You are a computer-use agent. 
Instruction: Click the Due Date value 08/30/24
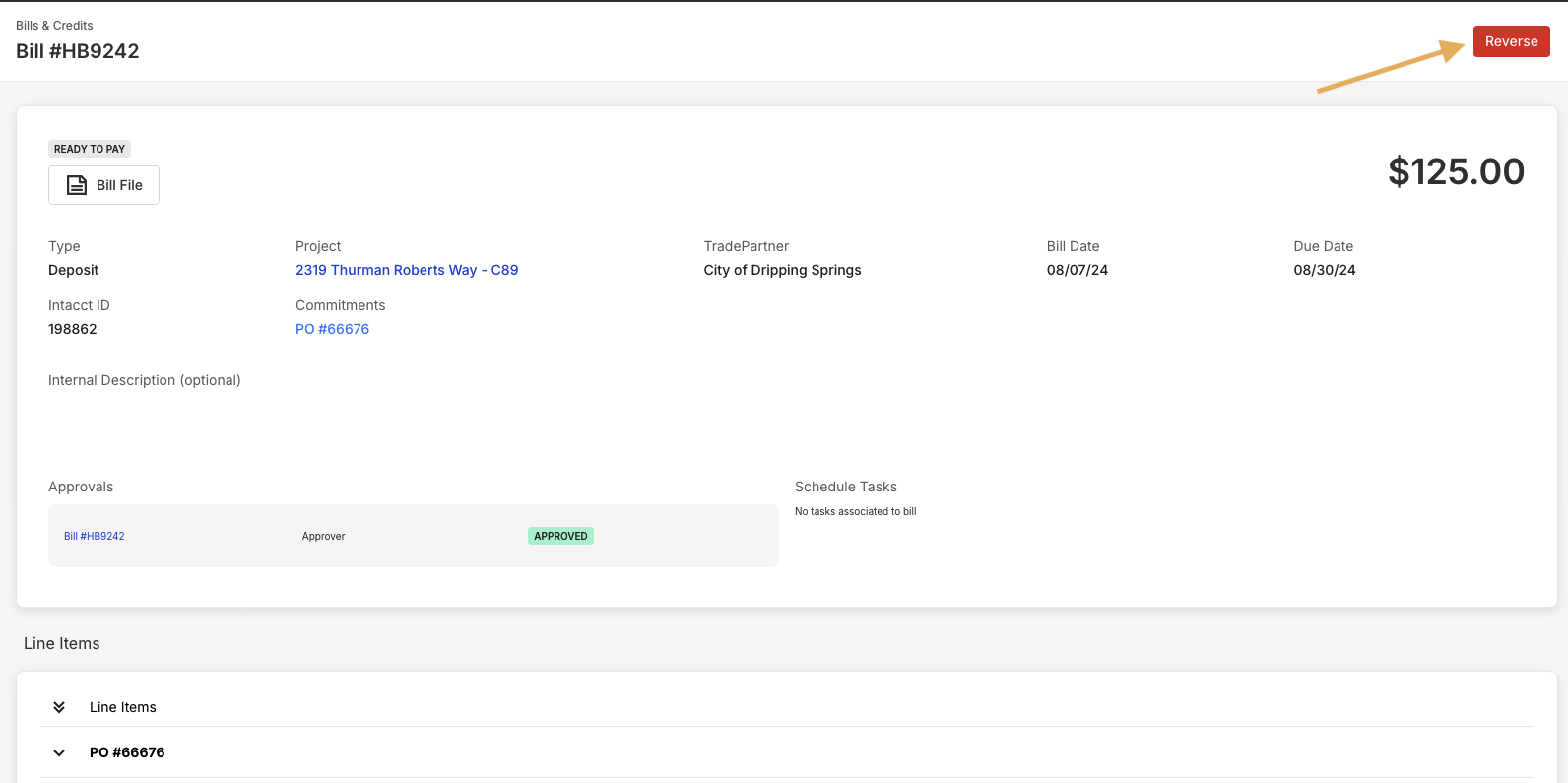tap(1324, 270)
